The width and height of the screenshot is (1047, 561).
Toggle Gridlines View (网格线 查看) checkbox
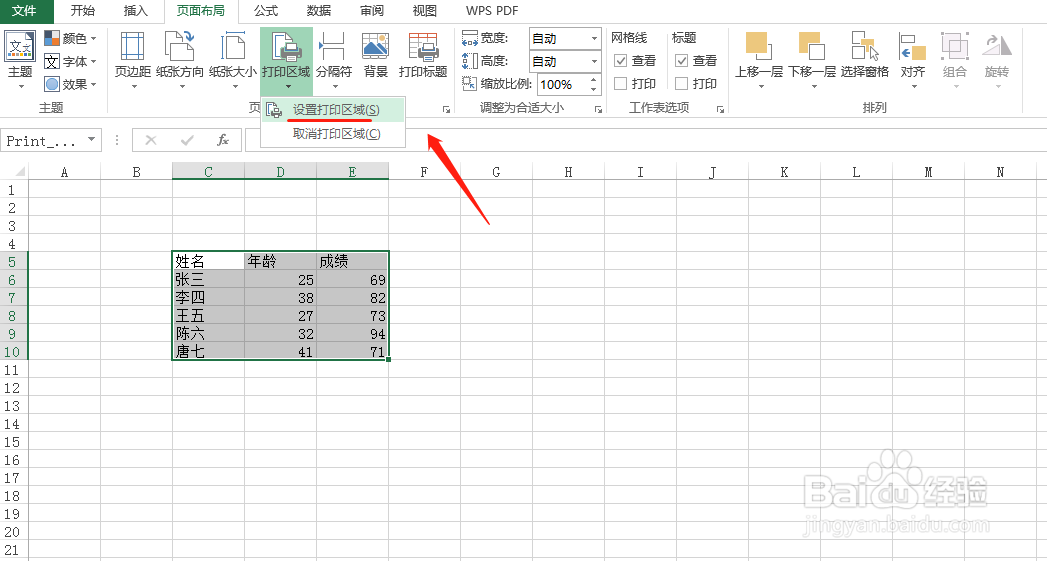(x=621, y=61)
